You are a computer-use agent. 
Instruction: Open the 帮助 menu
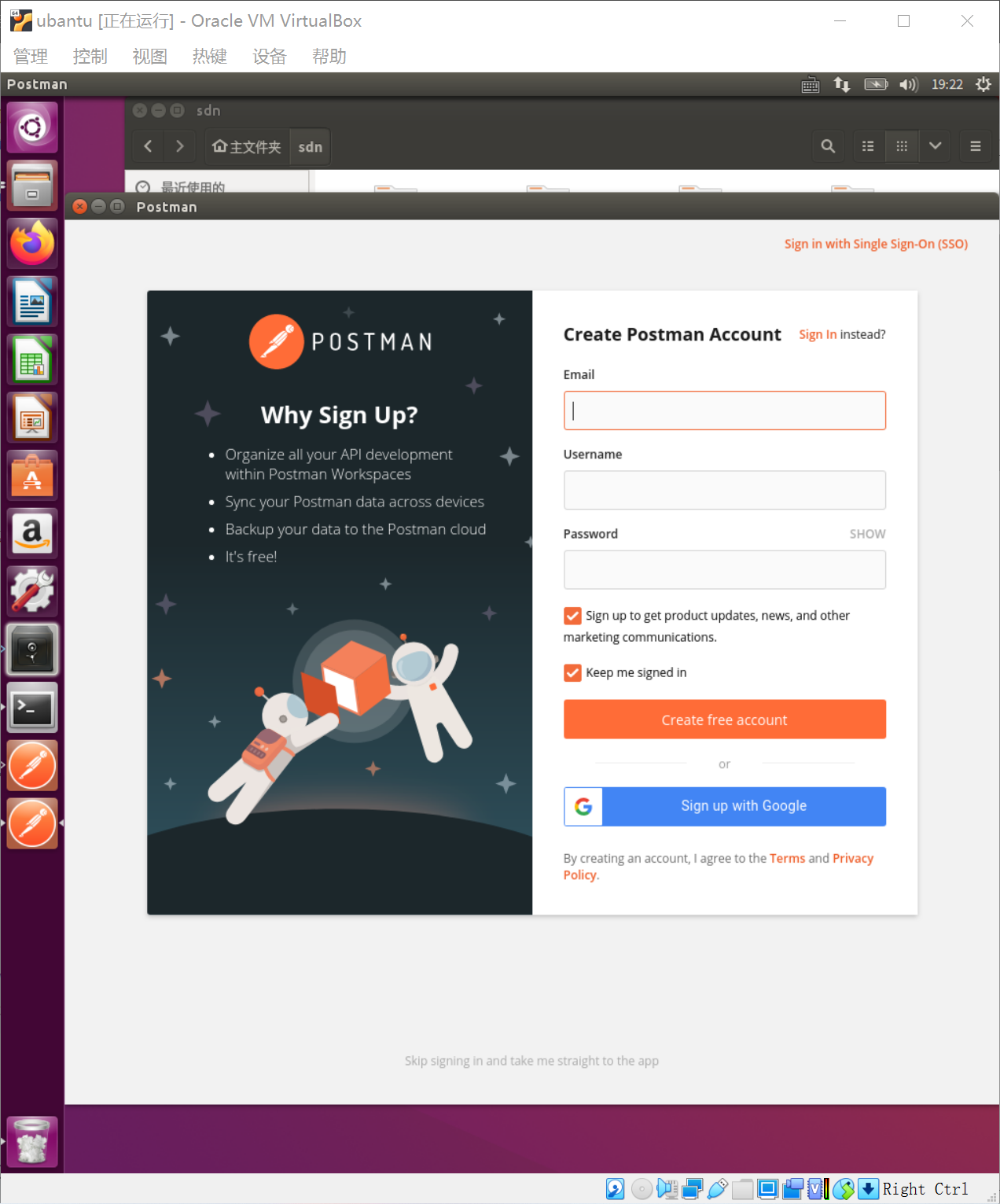(x=329, y=57)
